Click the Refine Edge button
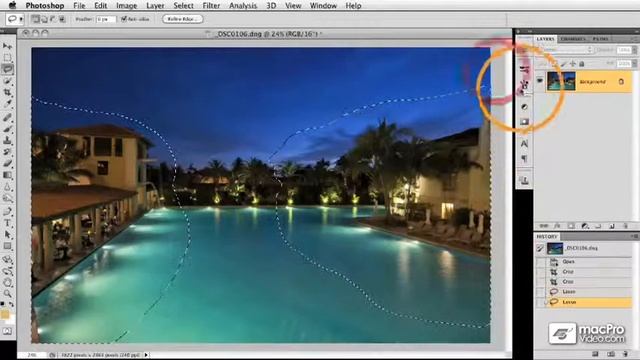Screen dimensions: 640x360 (182, 19)
